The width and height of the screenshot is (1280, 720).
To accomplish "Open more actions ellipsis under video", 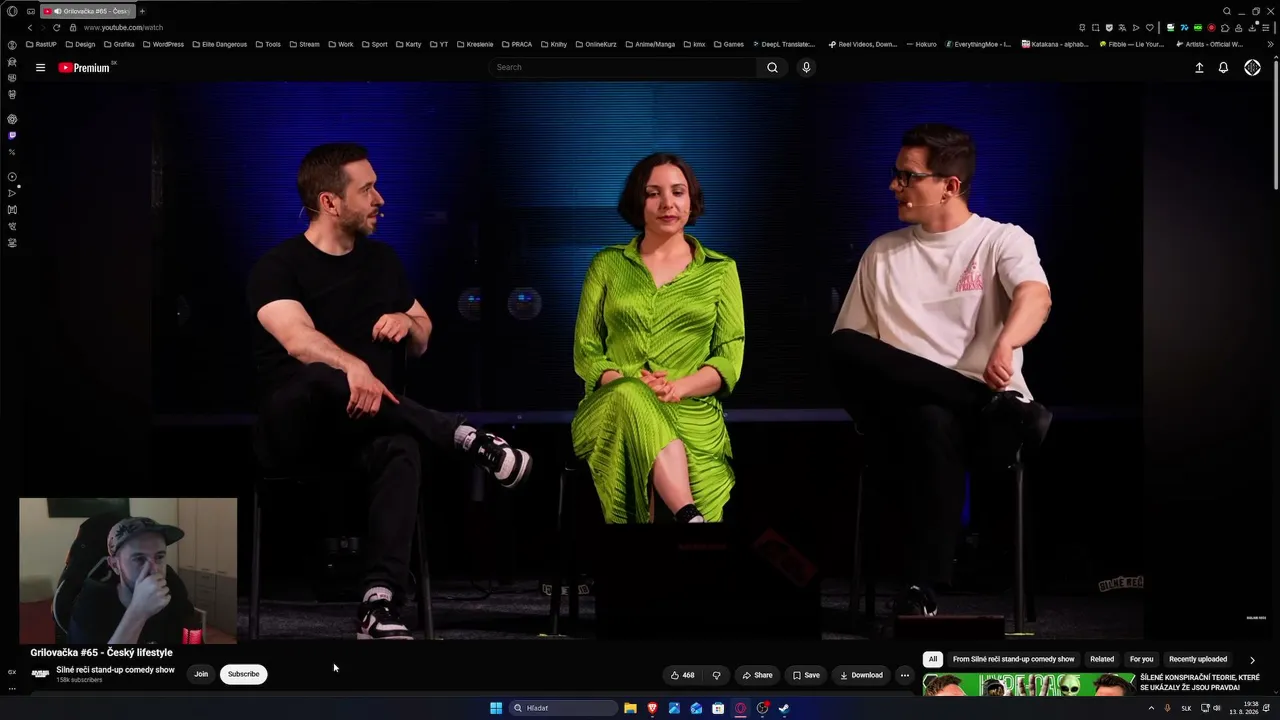I will 905,675.
